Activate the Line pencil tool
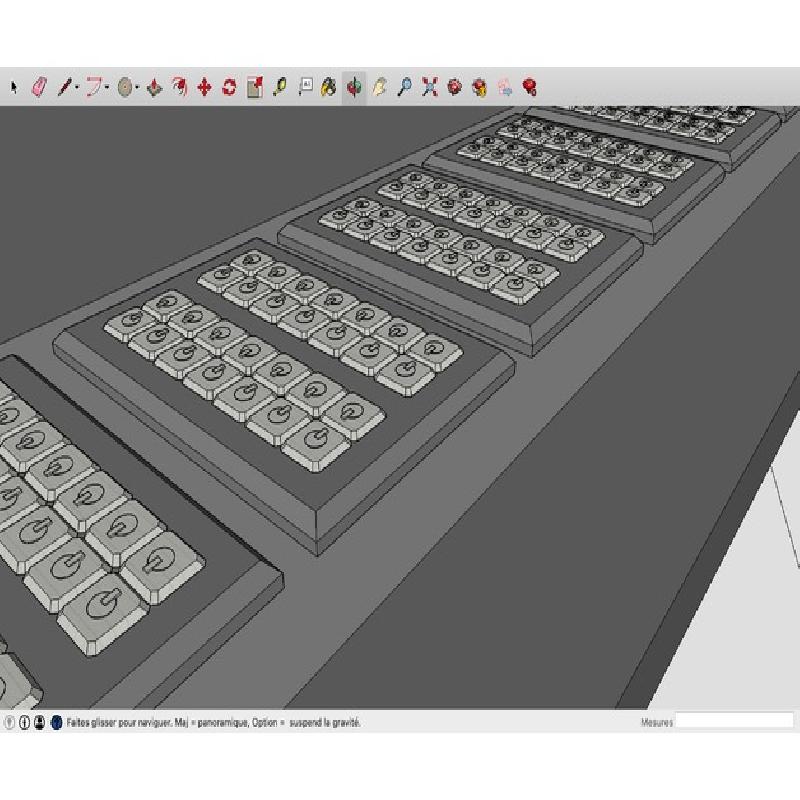 coord(64,88)
